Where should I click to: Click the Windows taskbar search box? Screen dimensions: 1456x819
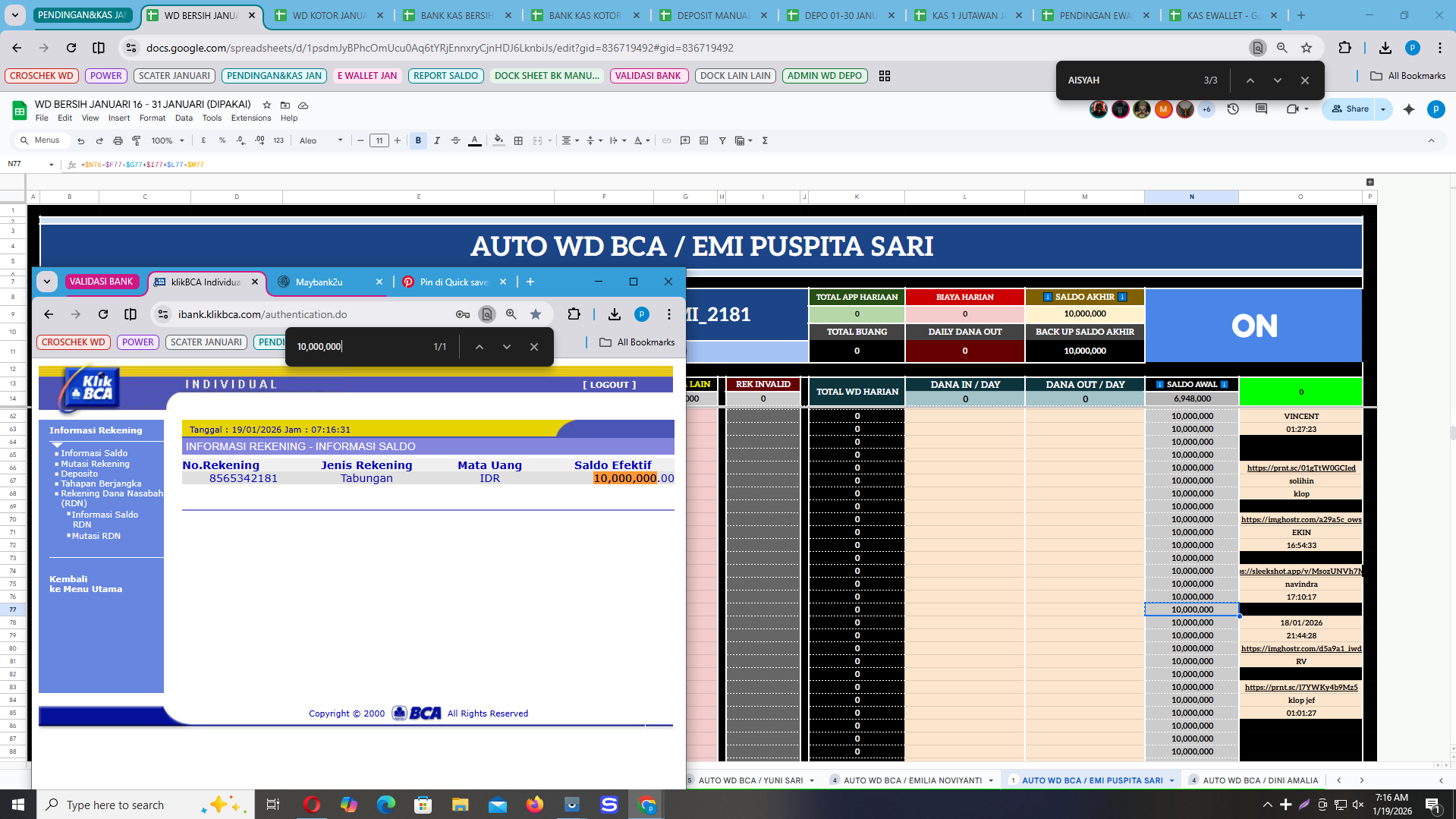[x=144, y=805]
